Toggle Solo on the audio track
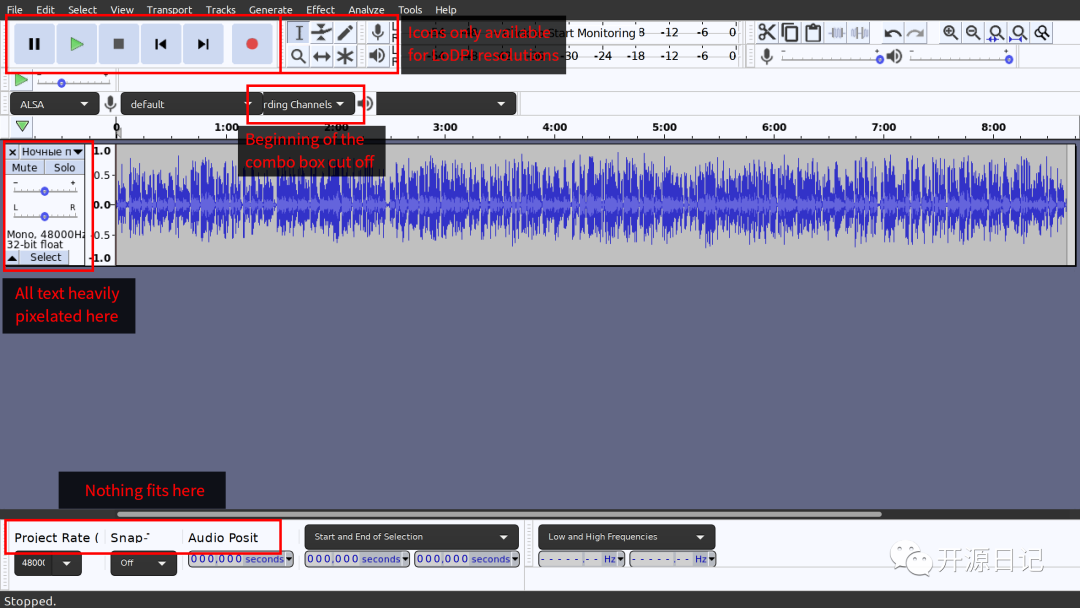 click(x=65, y=167)
